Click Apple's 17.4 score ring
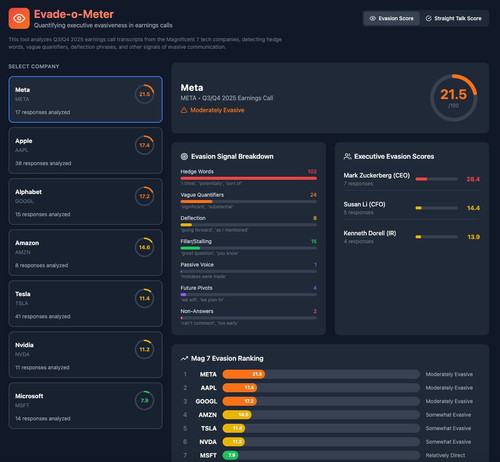 coord(144,145)
